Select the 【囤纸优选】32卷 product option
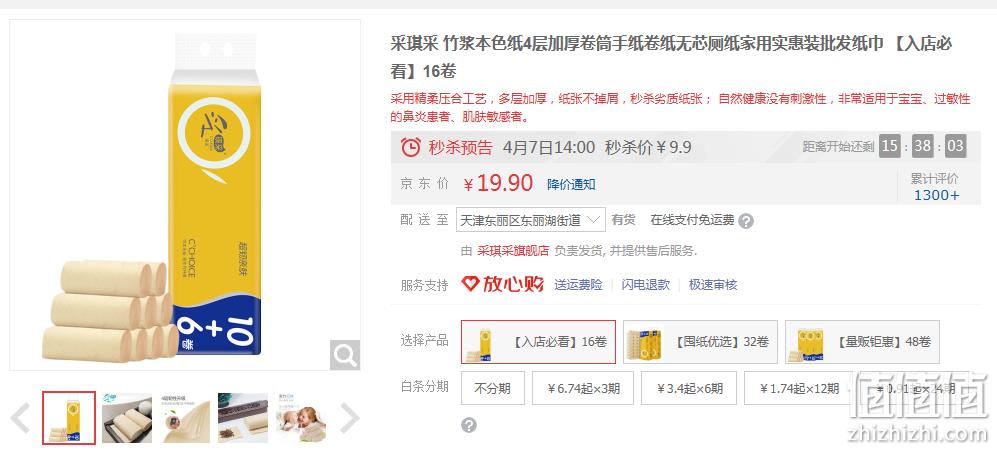 700,342
